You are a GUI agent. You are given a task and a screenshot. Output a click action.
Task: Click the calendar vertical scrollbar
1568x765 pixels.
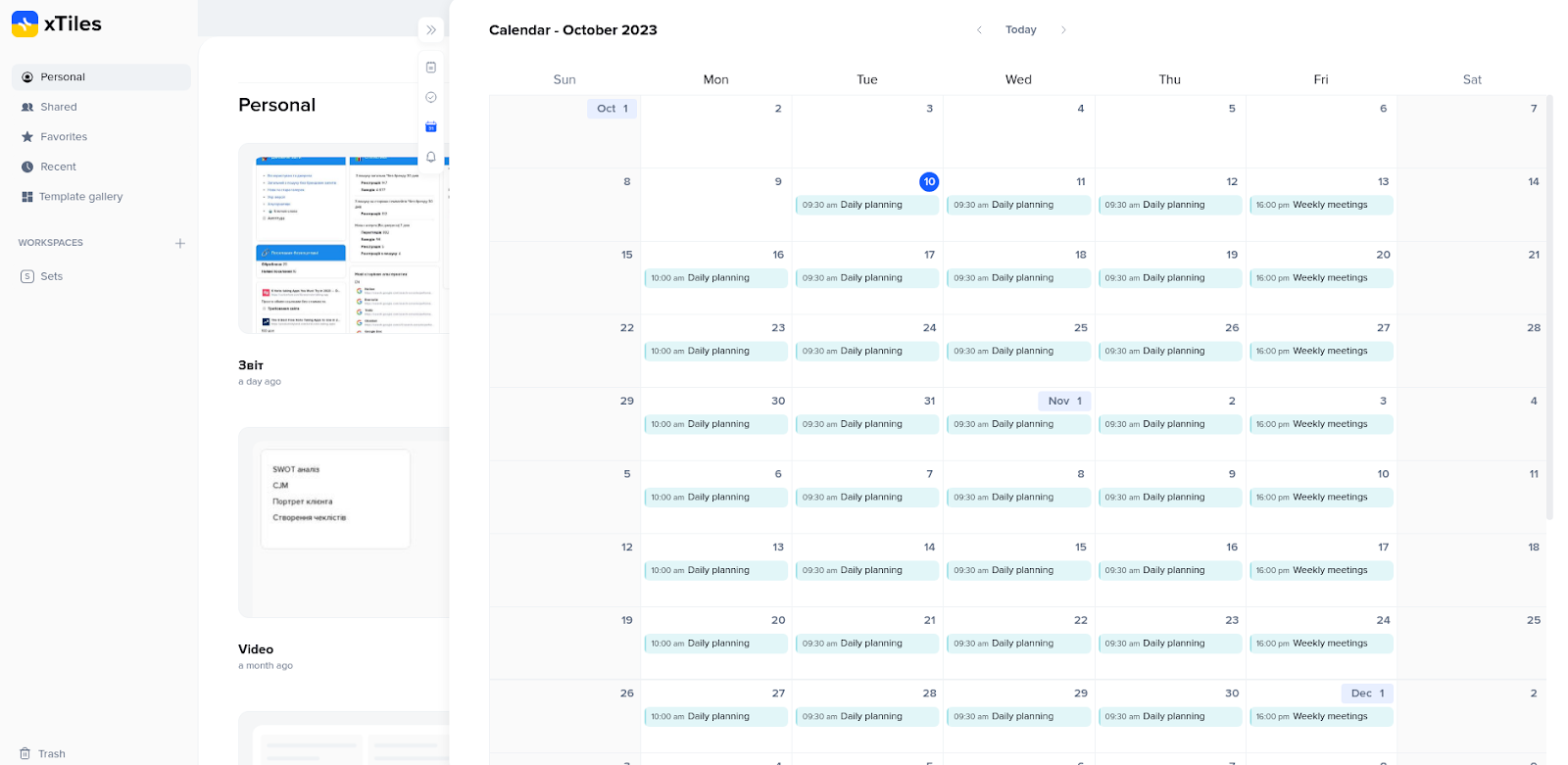point(1549,307)
